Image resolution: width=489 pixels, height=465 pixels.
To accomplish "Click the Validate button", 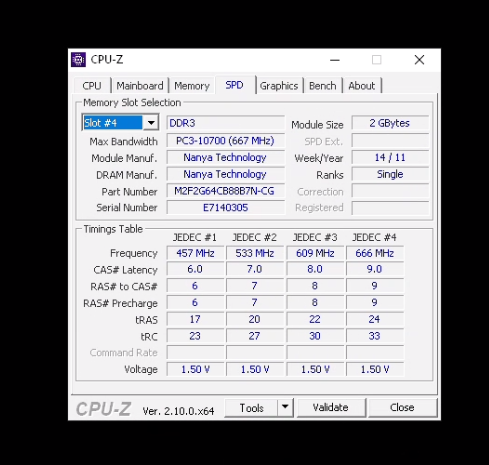I will click(x=330, y=407).
